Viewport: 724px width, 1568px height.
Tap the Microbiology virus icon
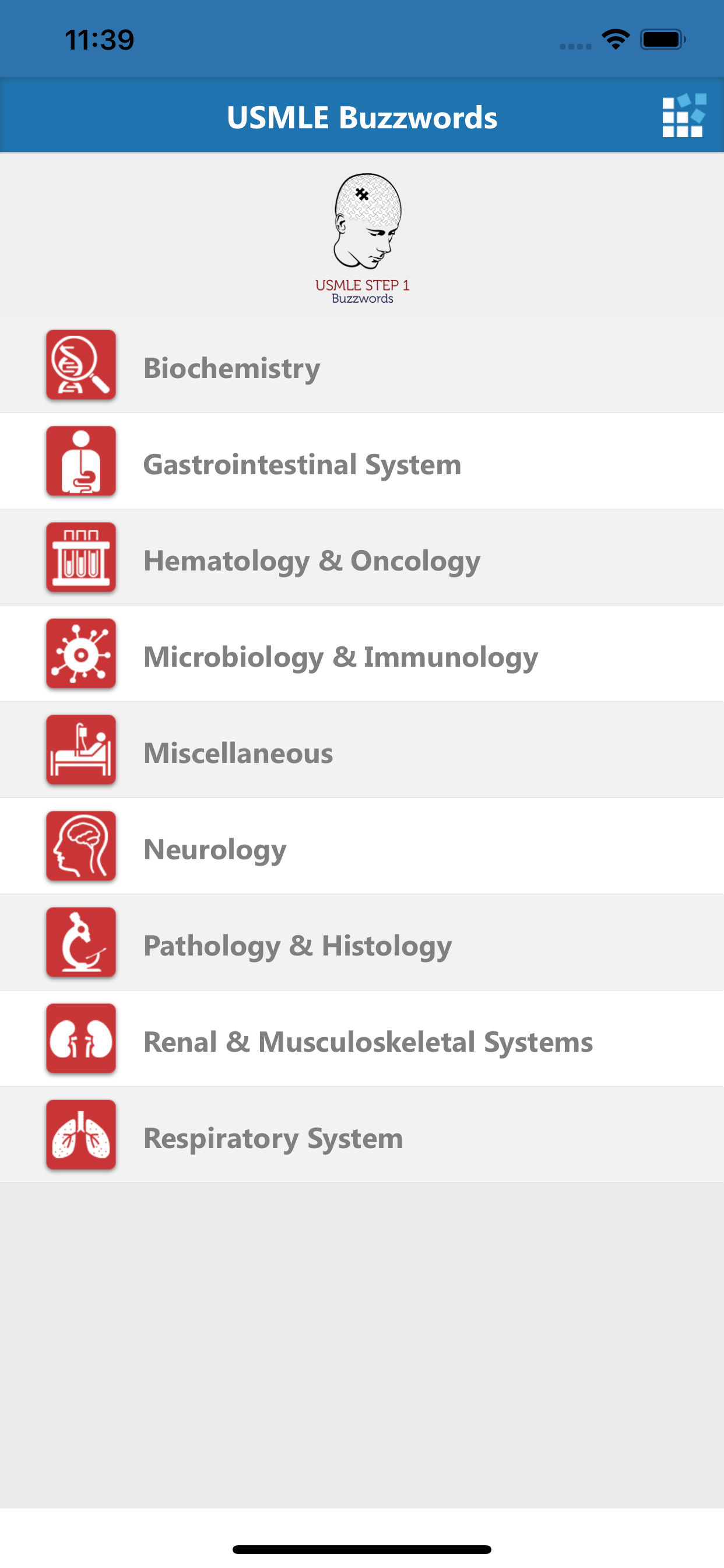pyautogui.click(x=81, y=653)
